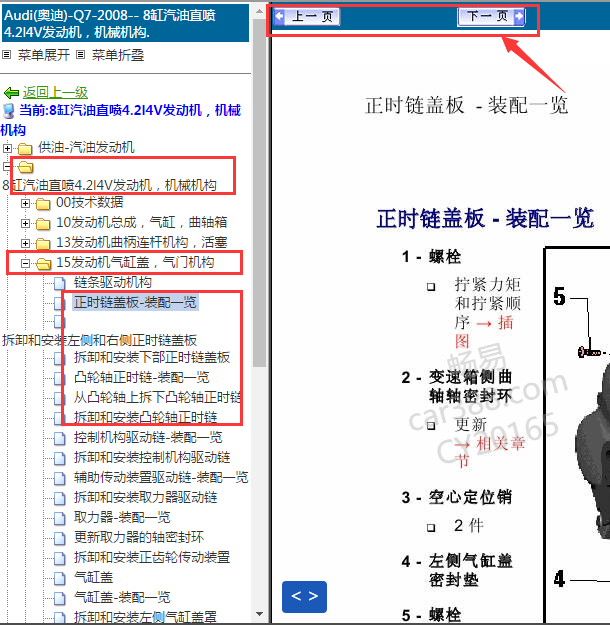Open 凸轮轴正时链-装配一览
Viewport: 610px width, 625px height.
(142, 377)
